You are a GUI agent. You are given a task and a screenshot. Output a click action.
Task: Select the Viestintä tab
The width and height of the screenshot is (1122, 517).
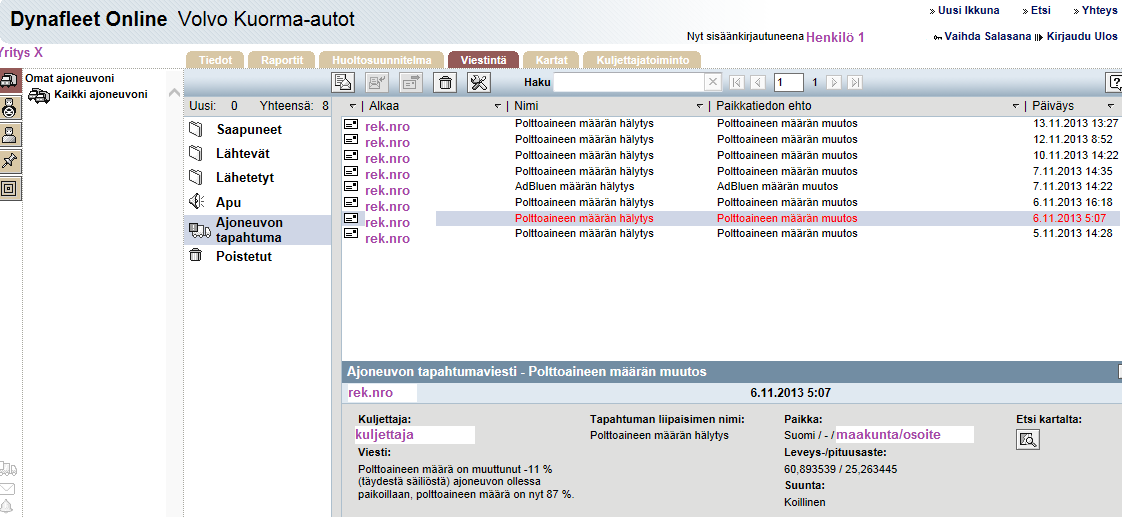click(484, 60)
